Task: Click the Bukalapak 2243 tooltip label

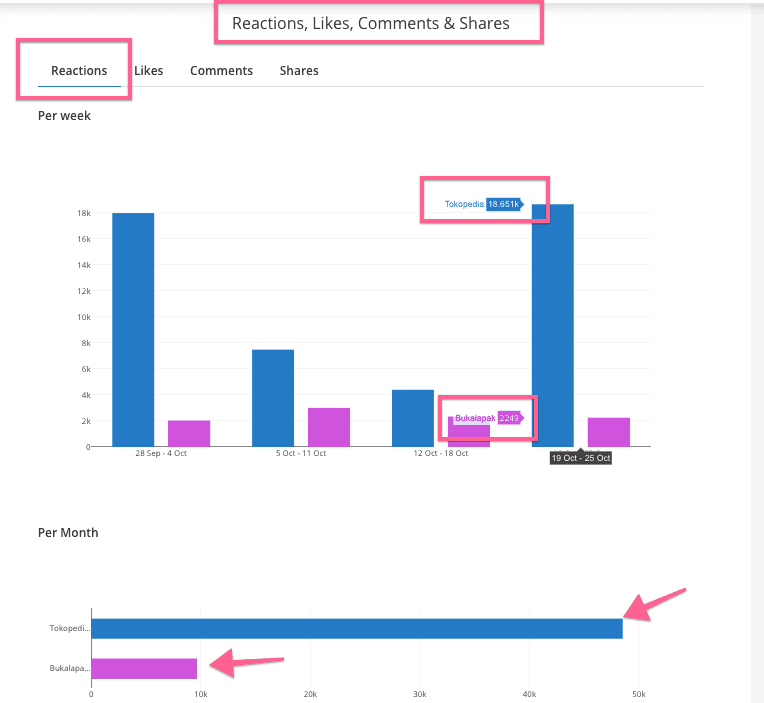Action: coord(488,418)
